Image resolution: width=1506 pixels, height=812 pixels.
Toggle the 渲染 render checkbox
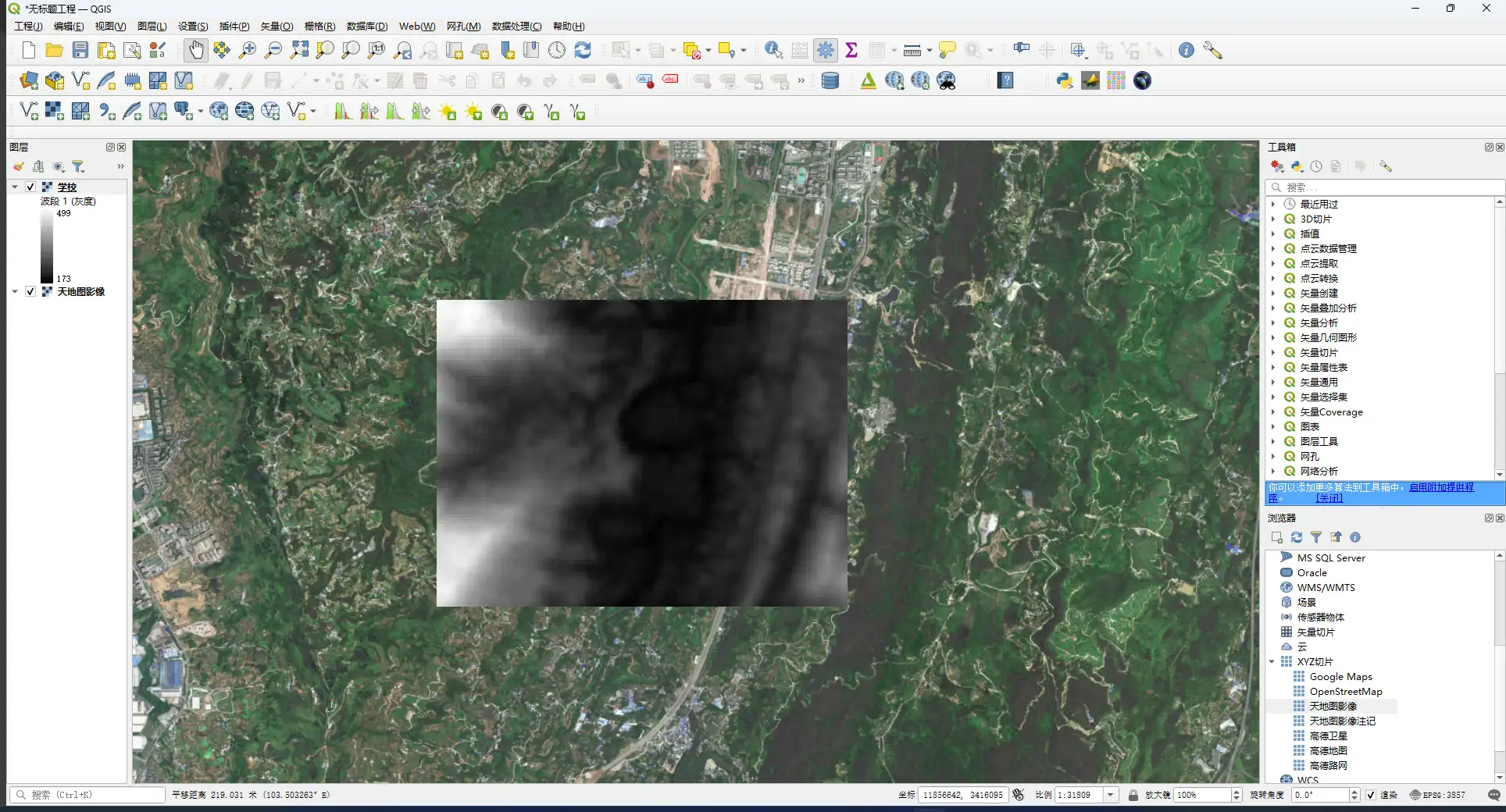click(x=1371, y=795)
